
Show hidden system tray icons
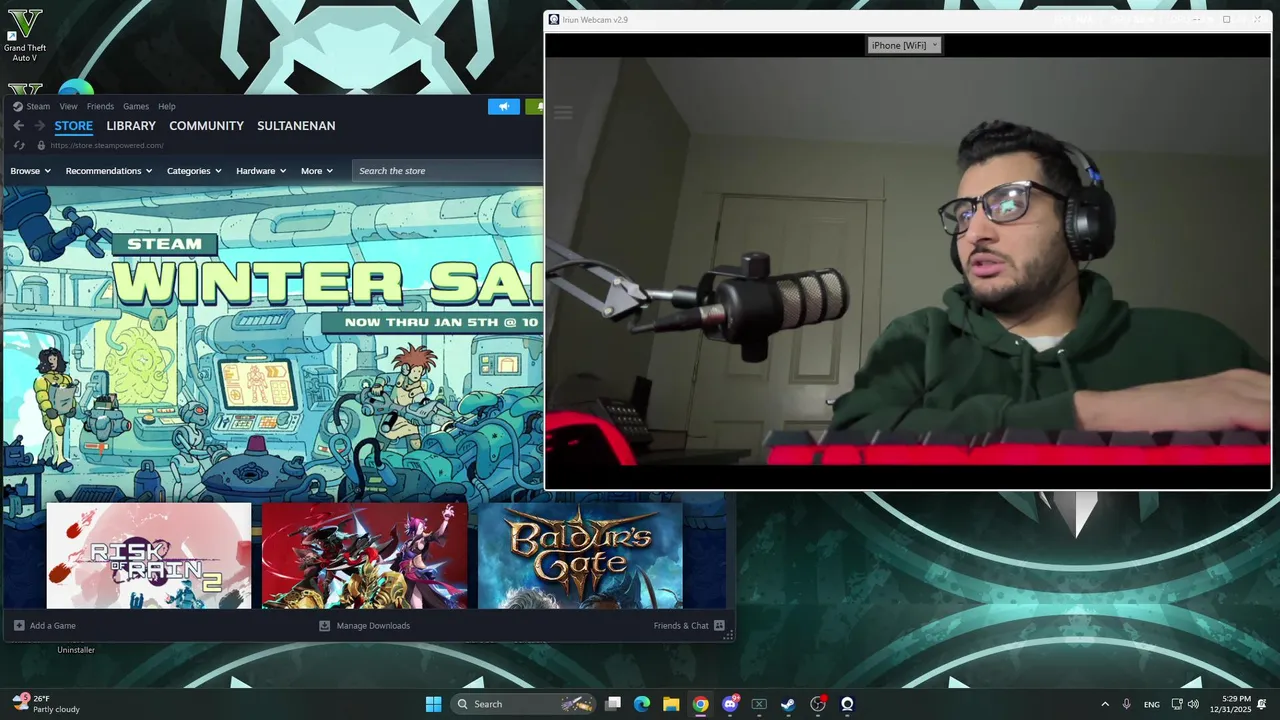point(1105,704)
